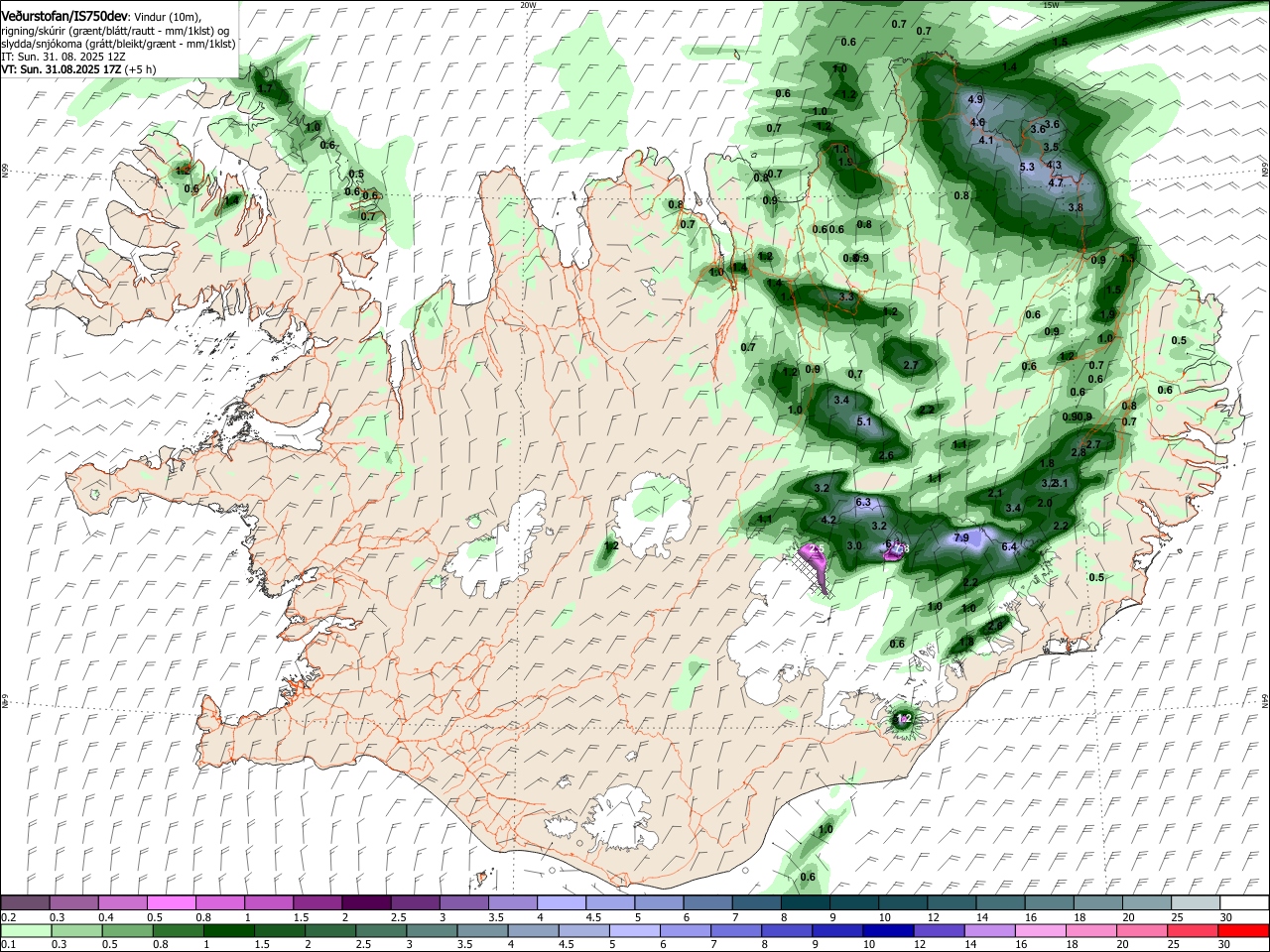Click the pale gray swatch between 25 and 30, upper legend

point(1197,902)
